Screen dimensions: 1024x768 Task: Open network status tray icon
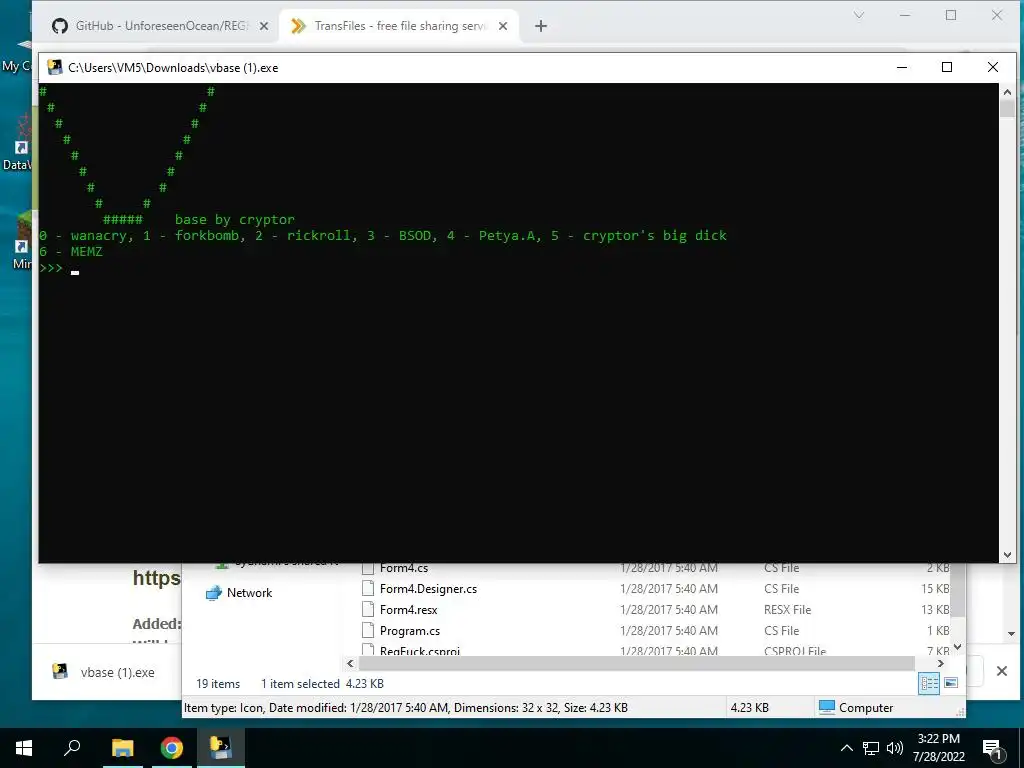[x=871, y=748]
